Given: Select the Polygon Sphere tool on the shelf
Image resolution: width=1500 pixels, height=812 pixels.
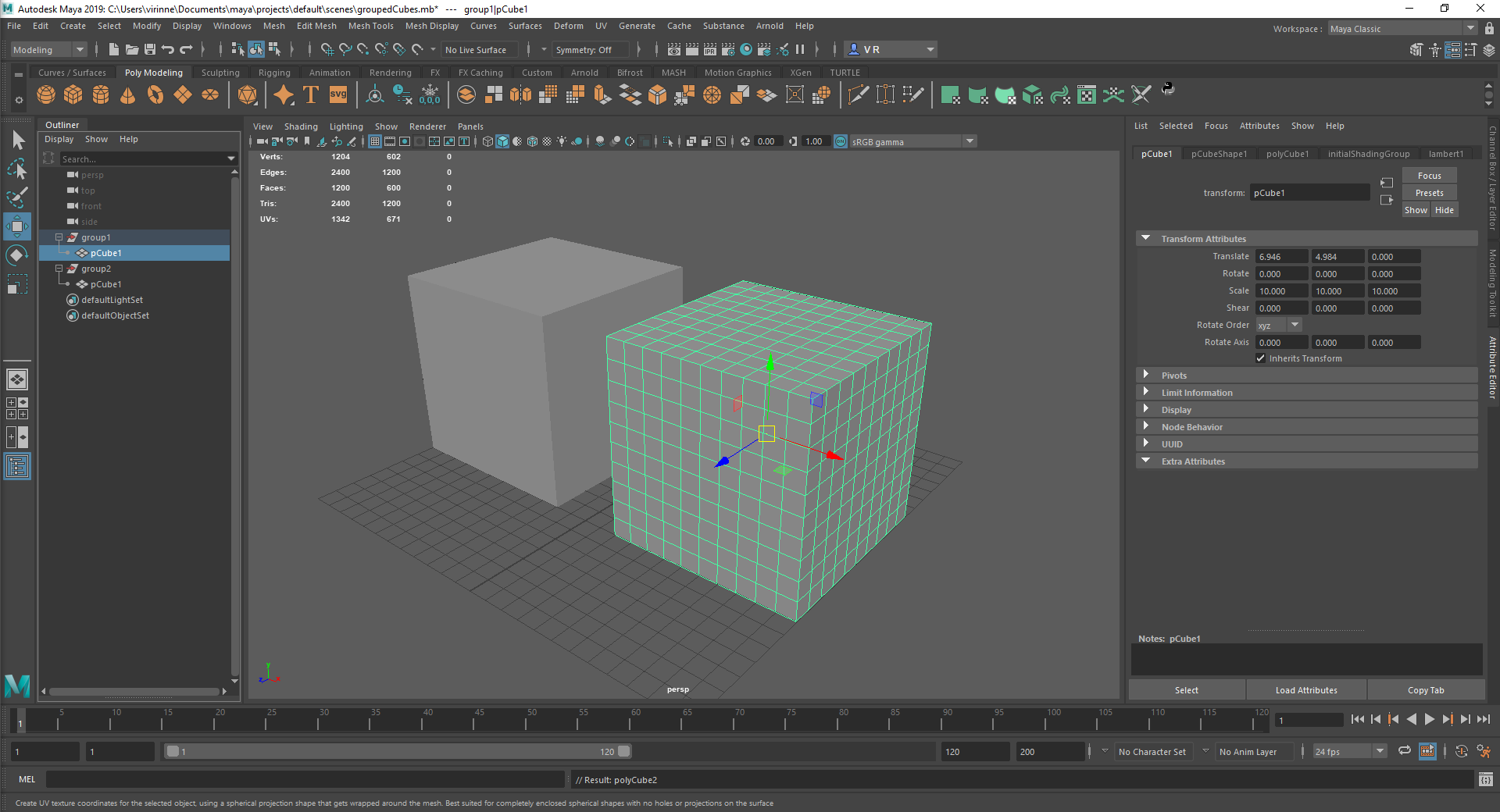Looking at the screenshot, I should click(46, 94).
